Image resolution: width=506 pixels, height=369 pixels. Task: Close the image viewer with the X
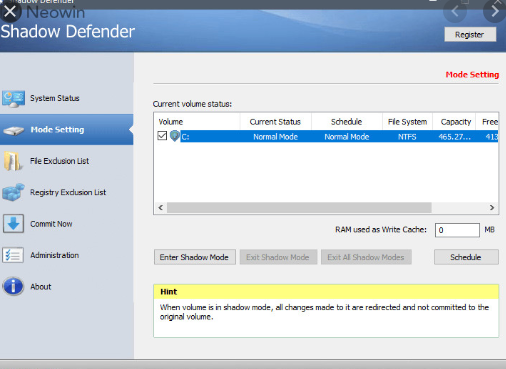[10, 11]
